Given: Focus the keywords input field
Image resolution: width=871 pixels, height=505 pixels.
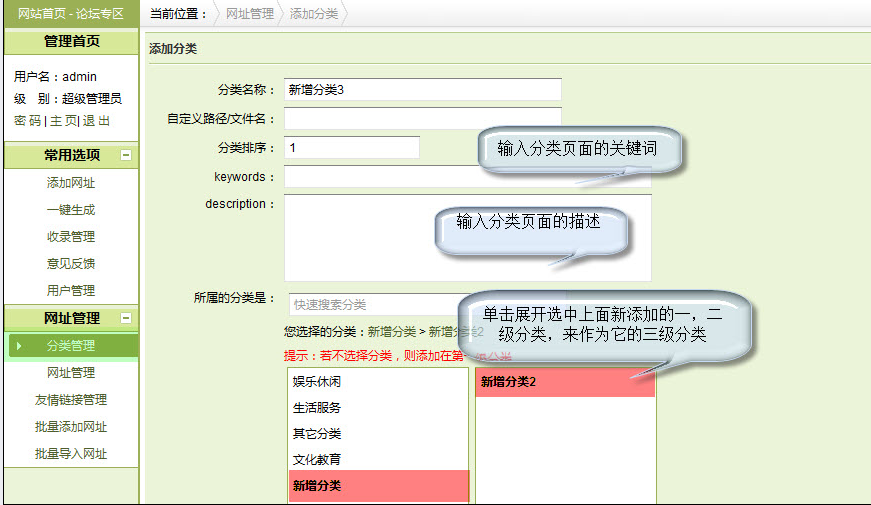Looking at the screenshot, I should tap(468, 177).
